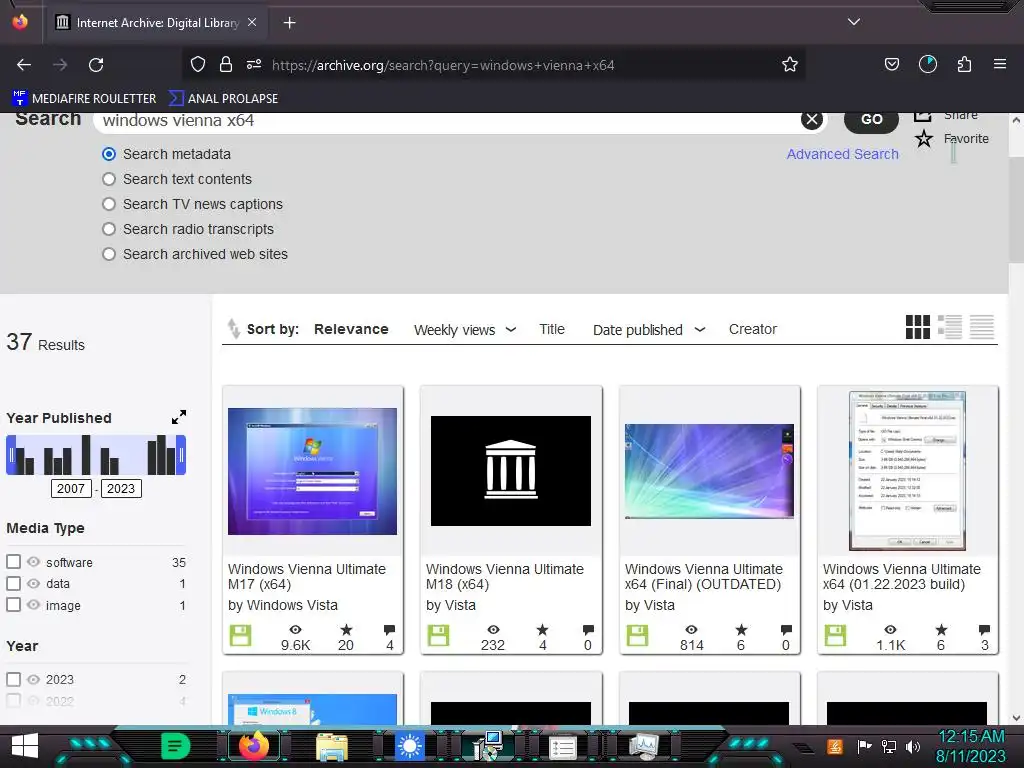Save page to Pocket
This screenshot has width=1024, height=768.
point(891,64)
